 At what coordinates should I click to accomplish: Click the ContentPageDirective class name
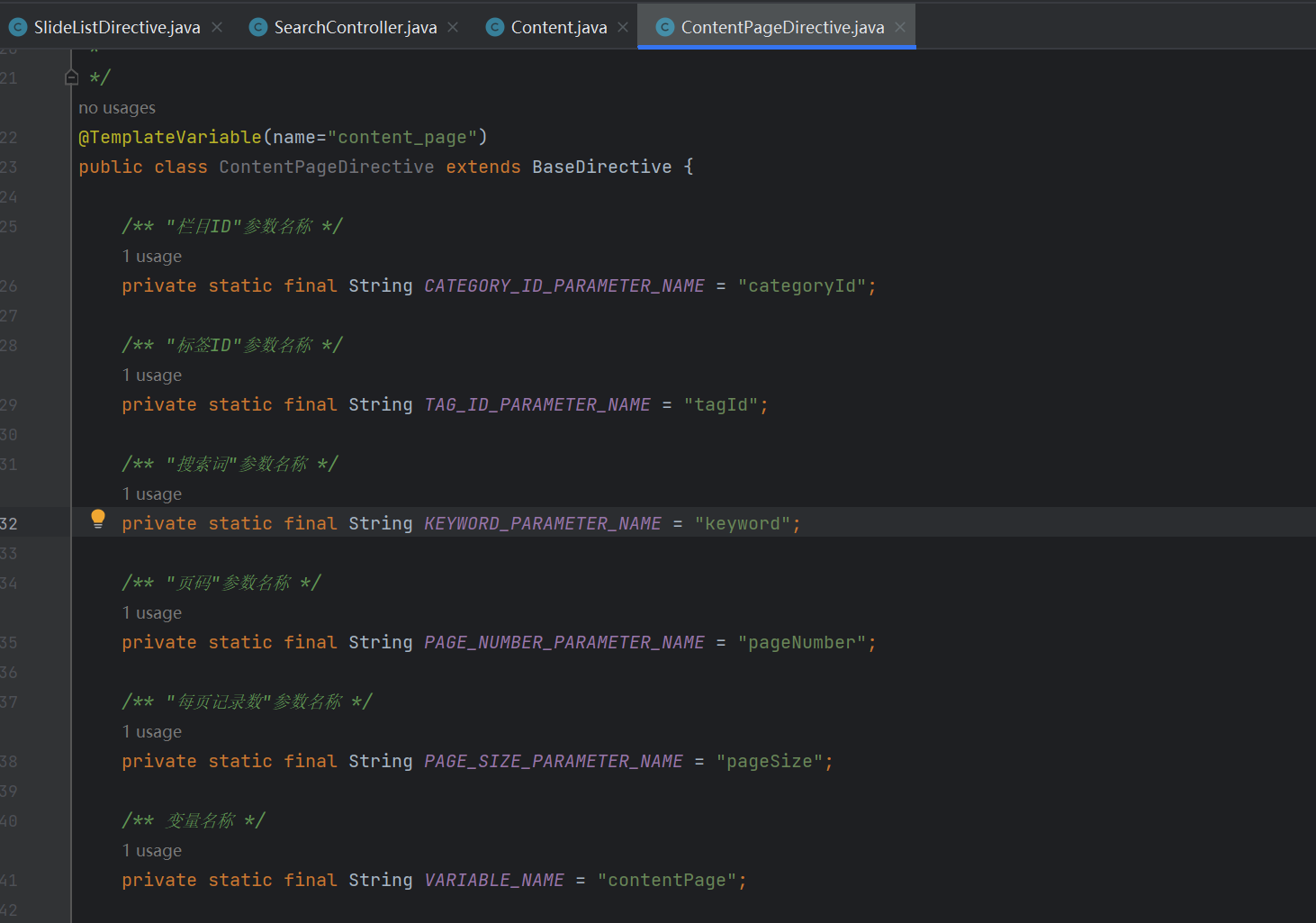pyautogui.click(x=327, y=167)
